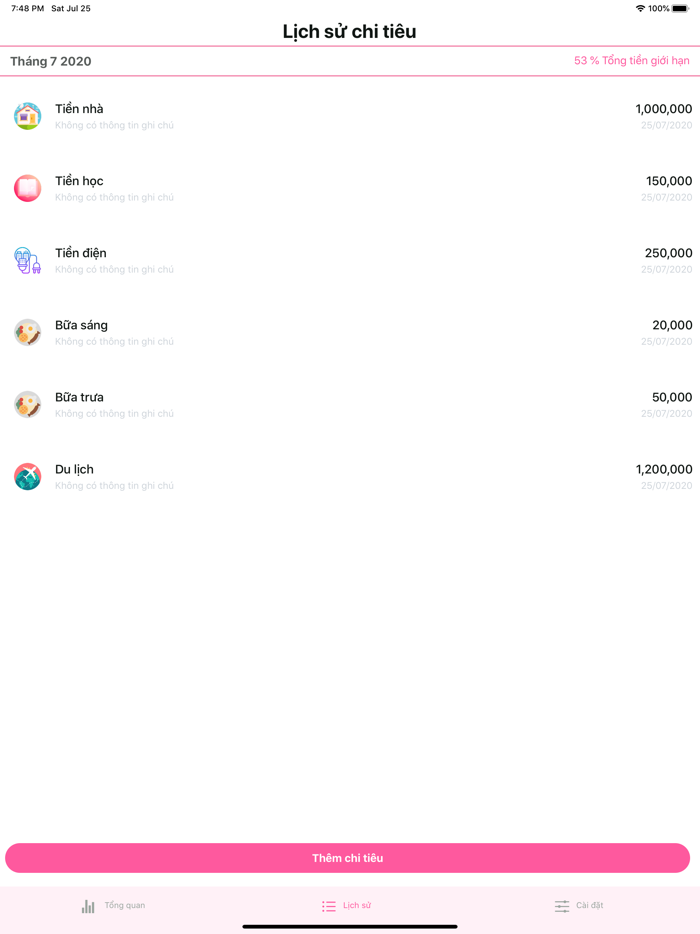This screenshot has width=700, height=934.
Task: Click the airplane Du lịch icon
Action: [x=28, y=476]
